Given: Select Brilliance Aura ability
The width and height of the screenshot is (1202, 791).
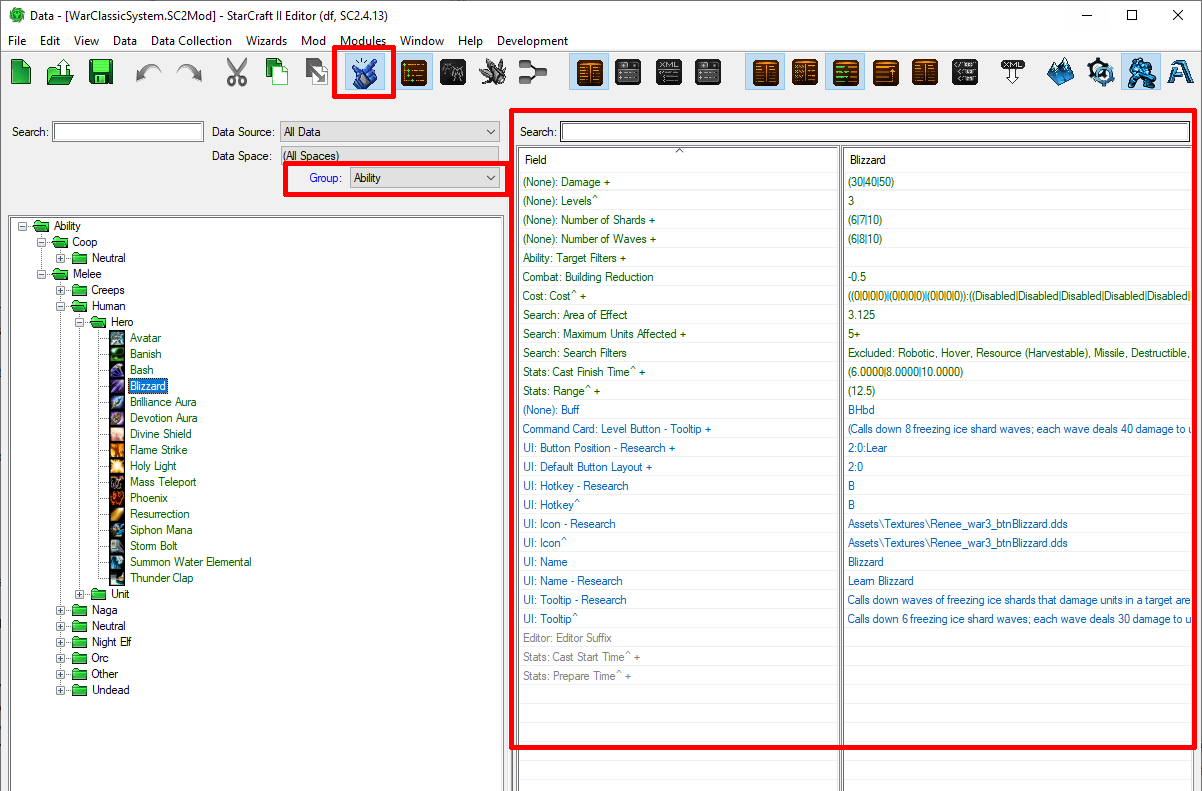Looking at the screenshot, I should (163, 402).
